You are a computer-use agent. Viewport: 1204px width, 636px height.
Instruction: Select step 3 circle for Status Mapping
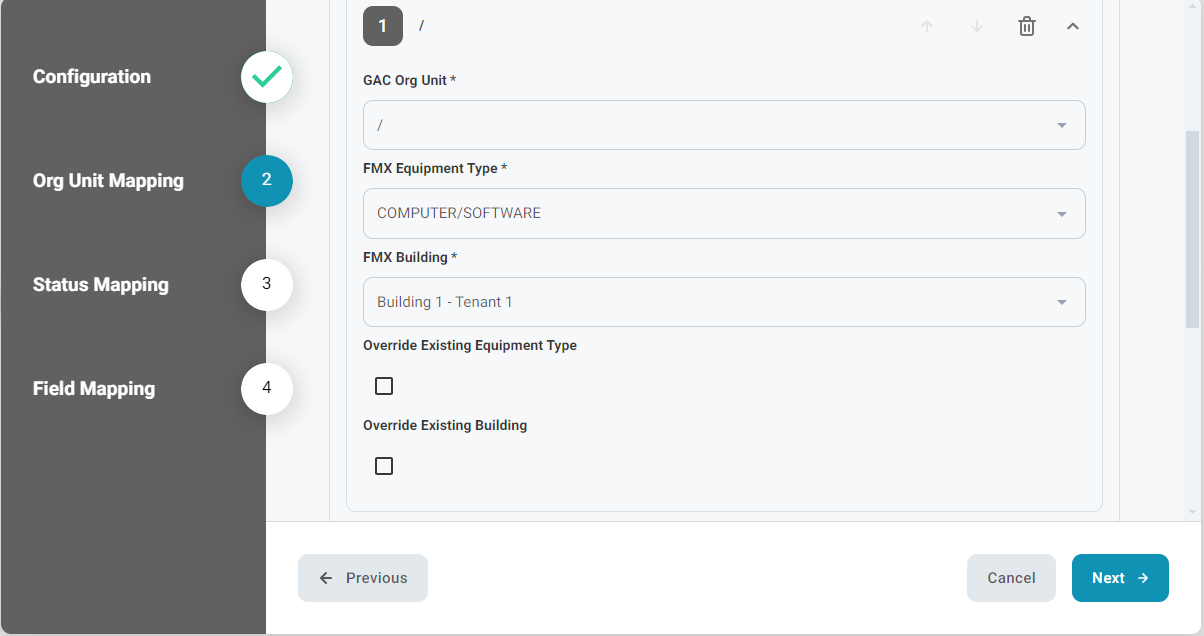[x=267, y=285]
